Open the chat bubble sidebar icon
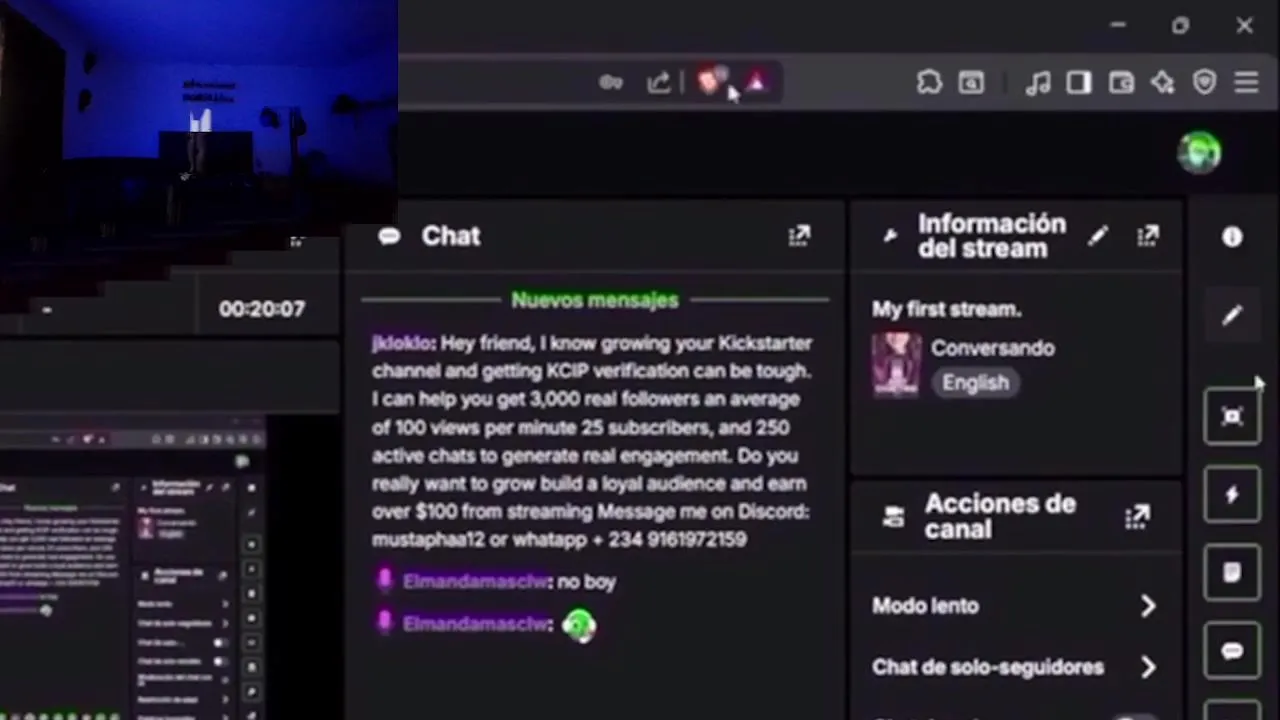1280x720 pixels. click(x=1232, y=651)
